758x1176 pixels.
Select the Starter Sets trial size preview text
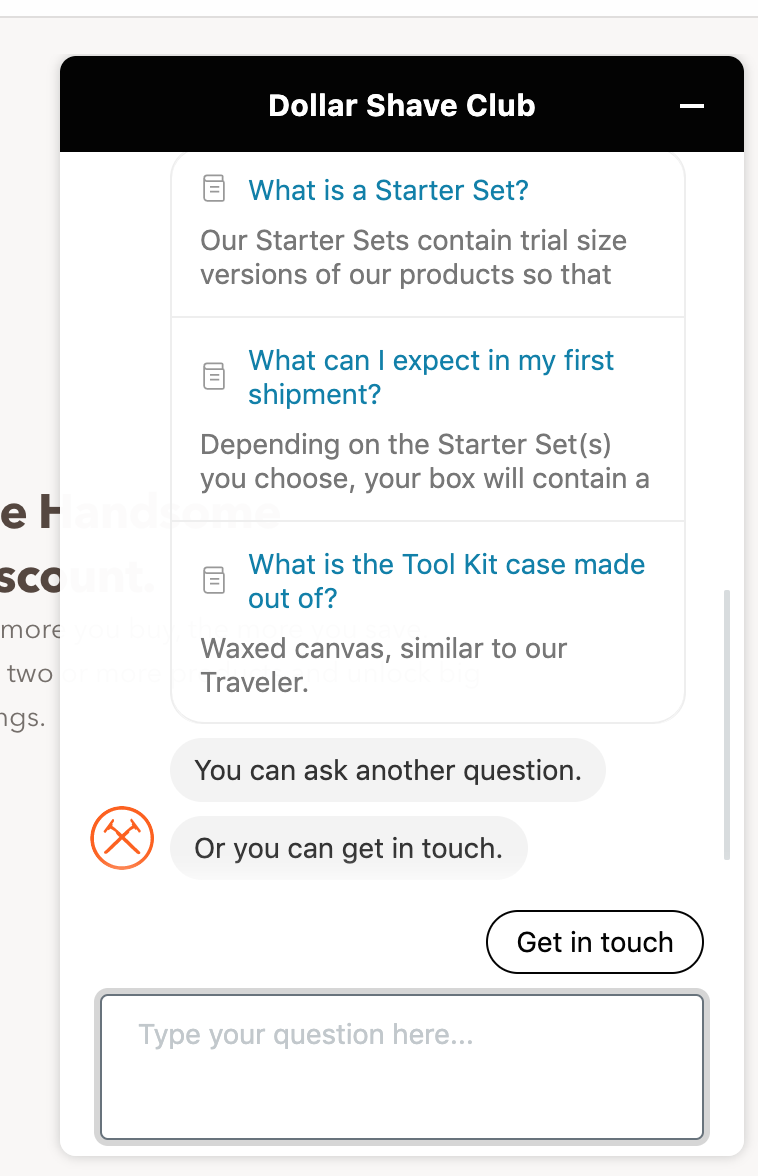tap(413, 257)
